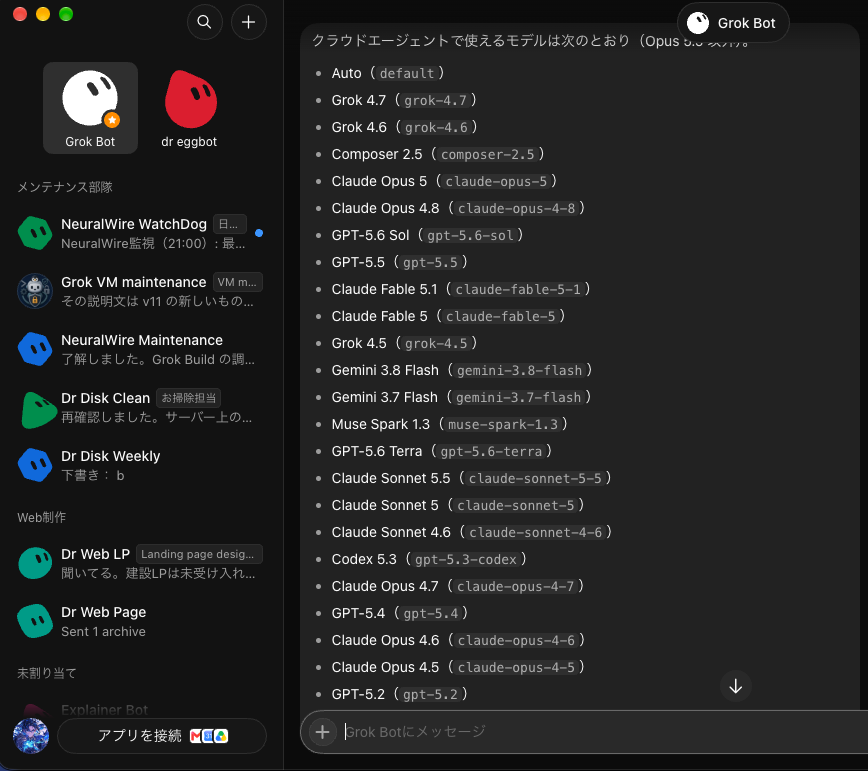Open Grok VM maintenance conversation
This screenshot has width=868, height=771.
(141, 291)
